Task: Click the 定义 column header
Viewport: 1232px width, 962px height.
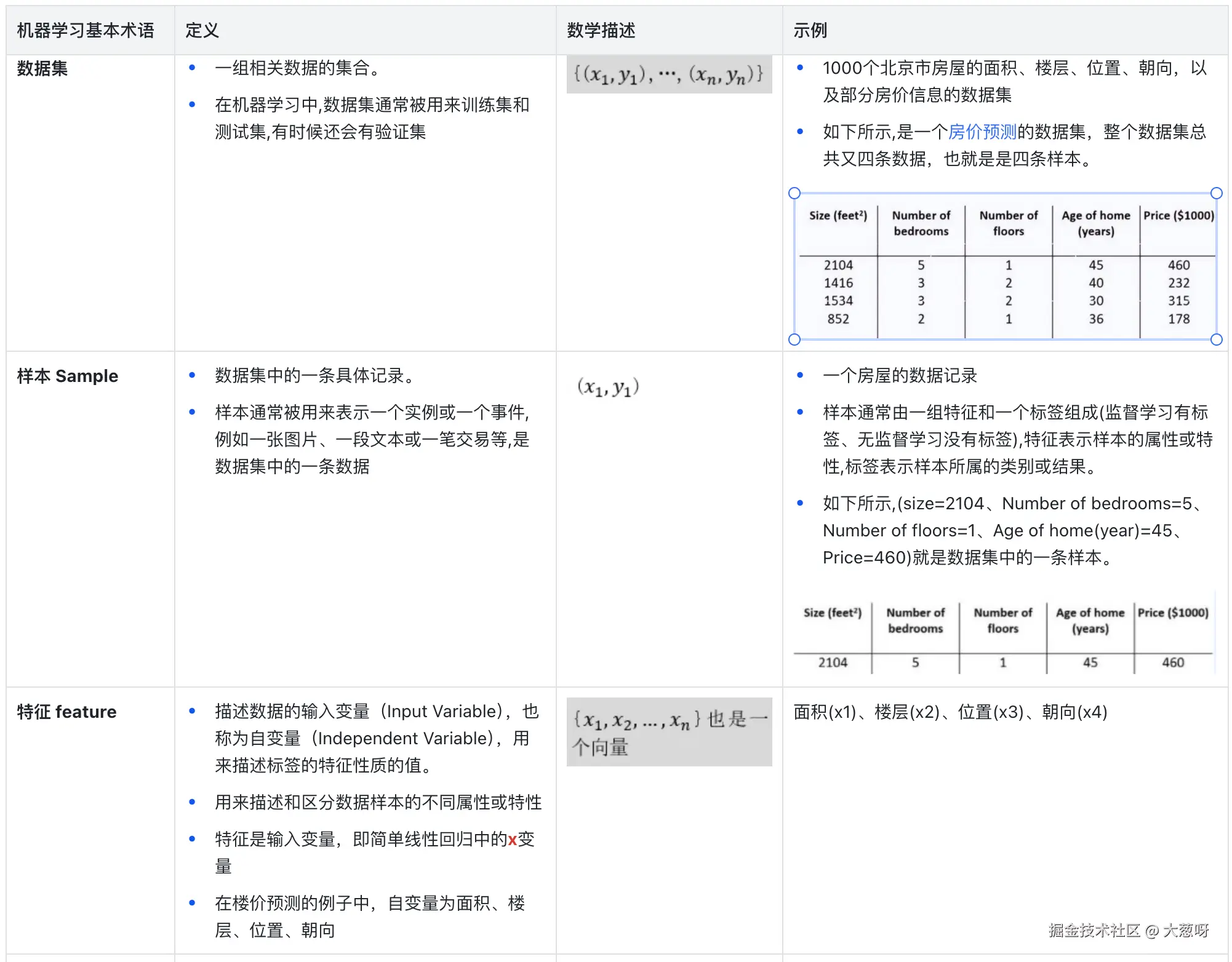Action: pos(202,30)
